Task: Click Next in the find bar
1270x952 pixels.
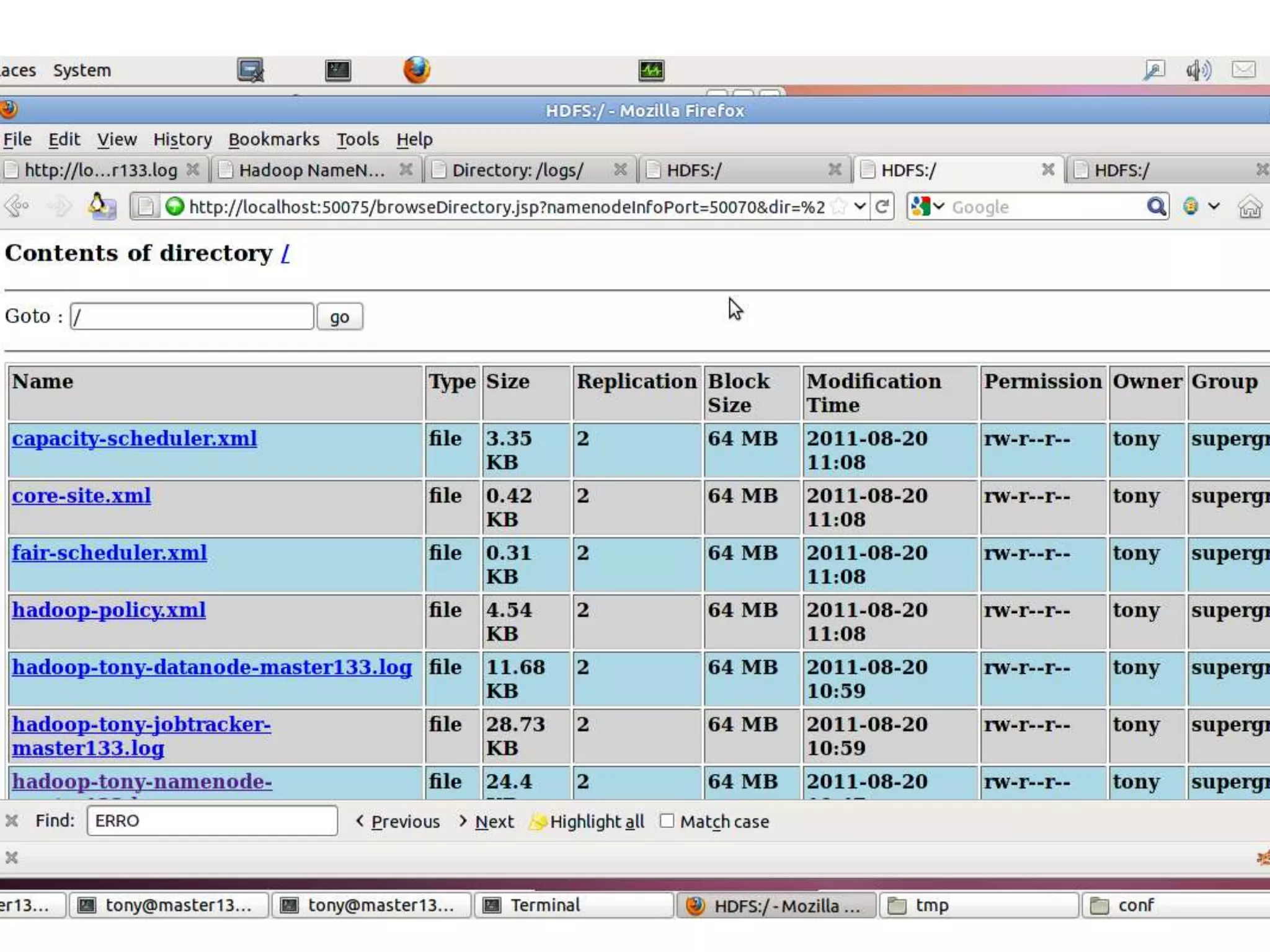Action: pos(494,821)
